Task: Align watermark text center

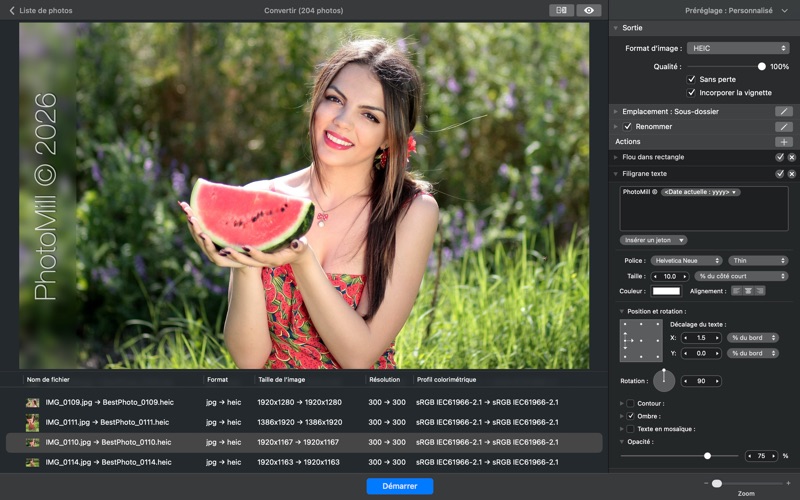Action: pyautogui.click(x=748, y=291)
